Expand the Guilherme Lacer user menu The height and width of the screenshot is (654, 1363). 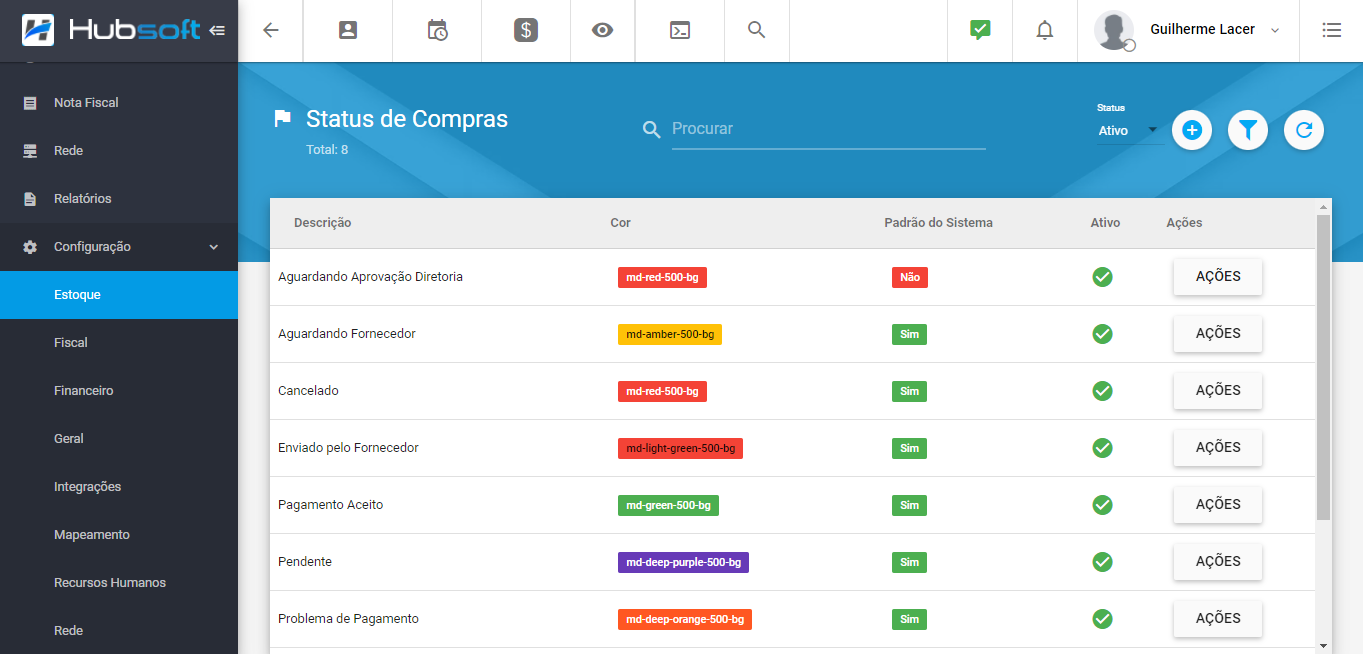[x=1275, y=31]
